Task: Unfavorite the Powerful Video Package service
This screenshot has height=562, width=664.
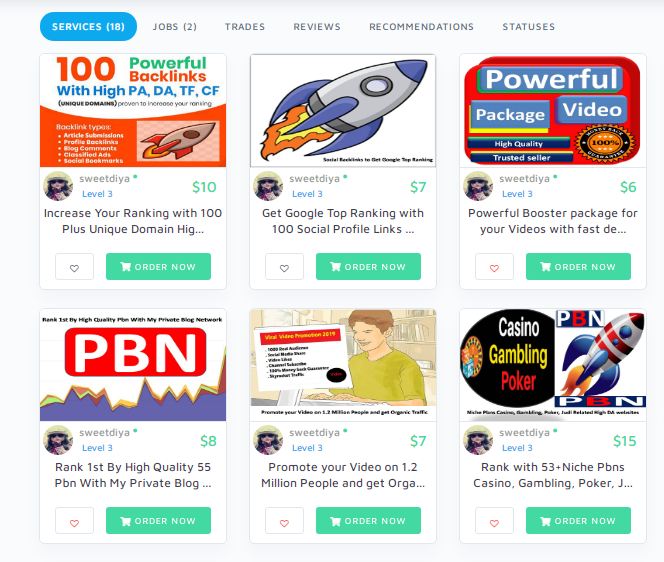Action: (x=494, y=267)
